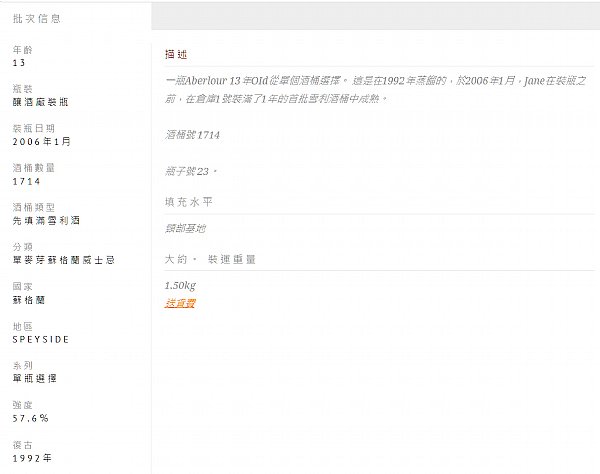This screenshot has height=474, width=600.
Task: Click the 年齡 value 13
Action: point(19,63)
